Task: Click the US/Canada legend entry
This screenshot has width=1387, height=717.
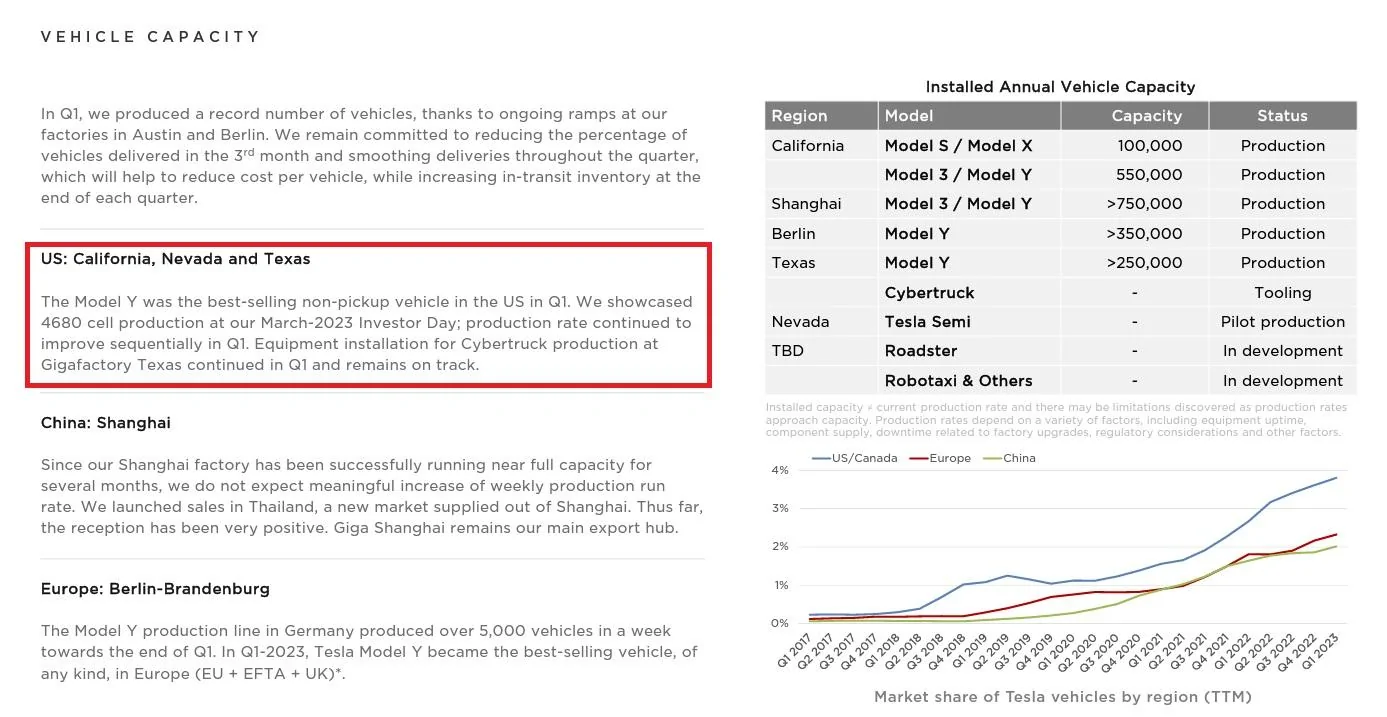Action: 854,458
